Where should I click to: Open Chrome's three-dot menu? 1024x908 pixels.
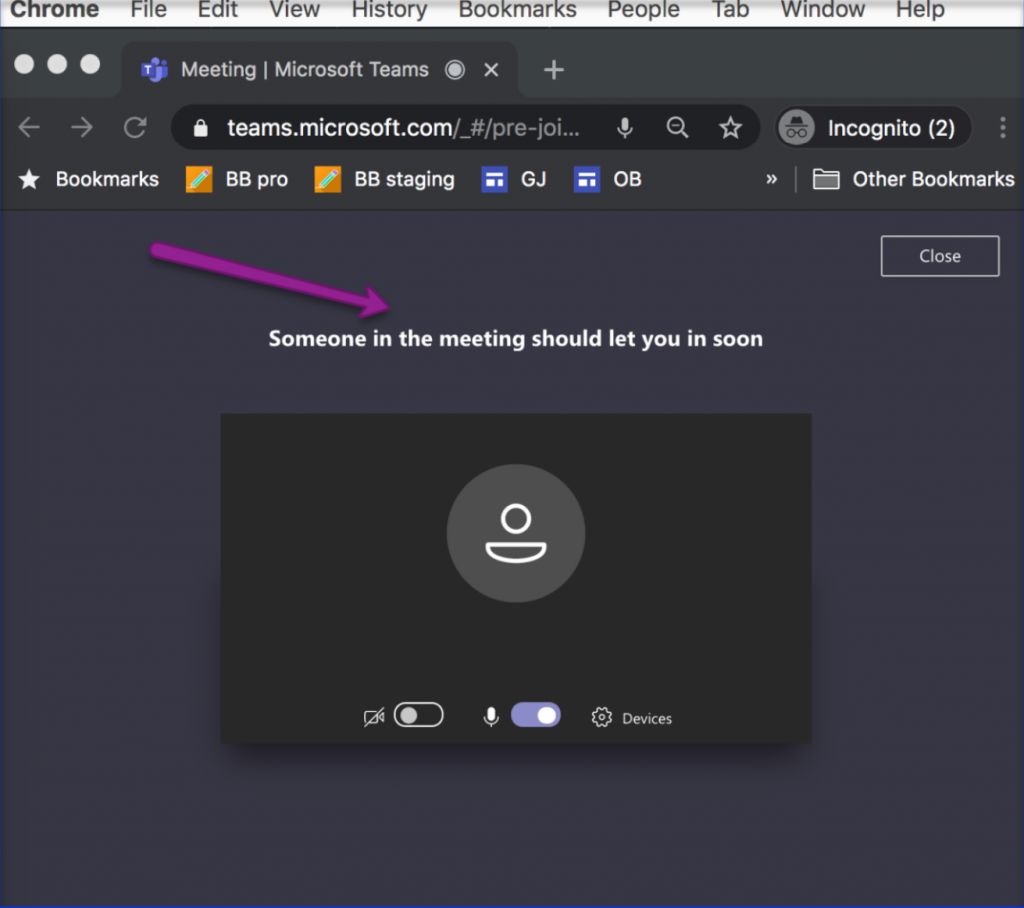pyautogui.click(x=1003, y=127)
